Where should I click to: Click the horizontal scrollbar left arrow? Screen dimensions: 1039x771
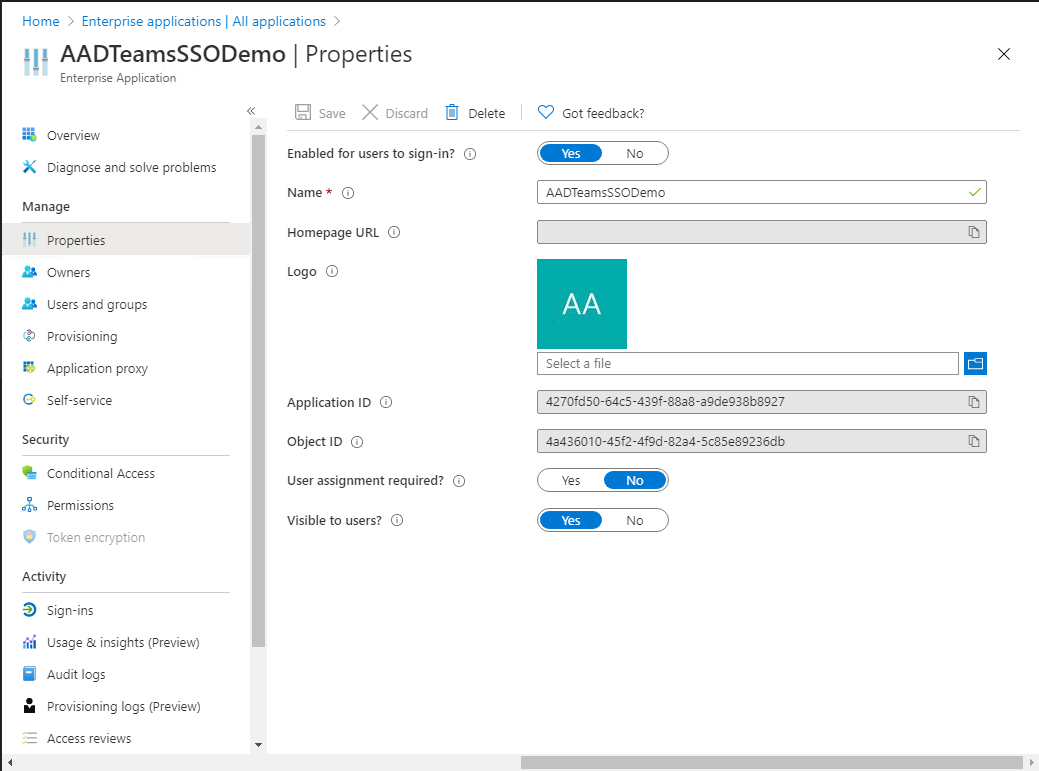point(9,763)
